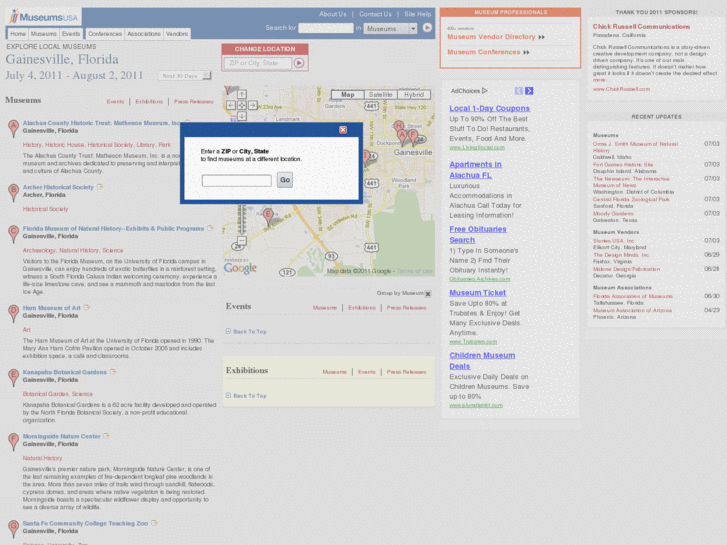The height and width of the screenshot is (545, 727).
Task: Pan the map up
Action: click(242, 94)
